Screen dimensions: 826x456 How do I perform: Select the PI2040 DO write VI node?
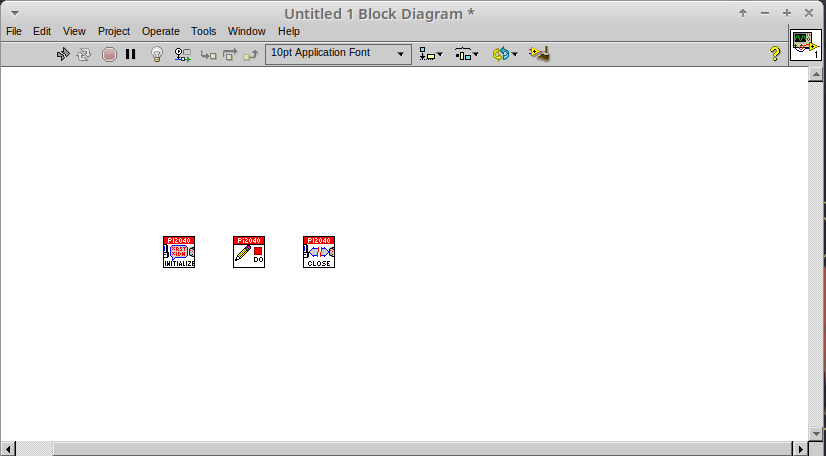(249, 252)
